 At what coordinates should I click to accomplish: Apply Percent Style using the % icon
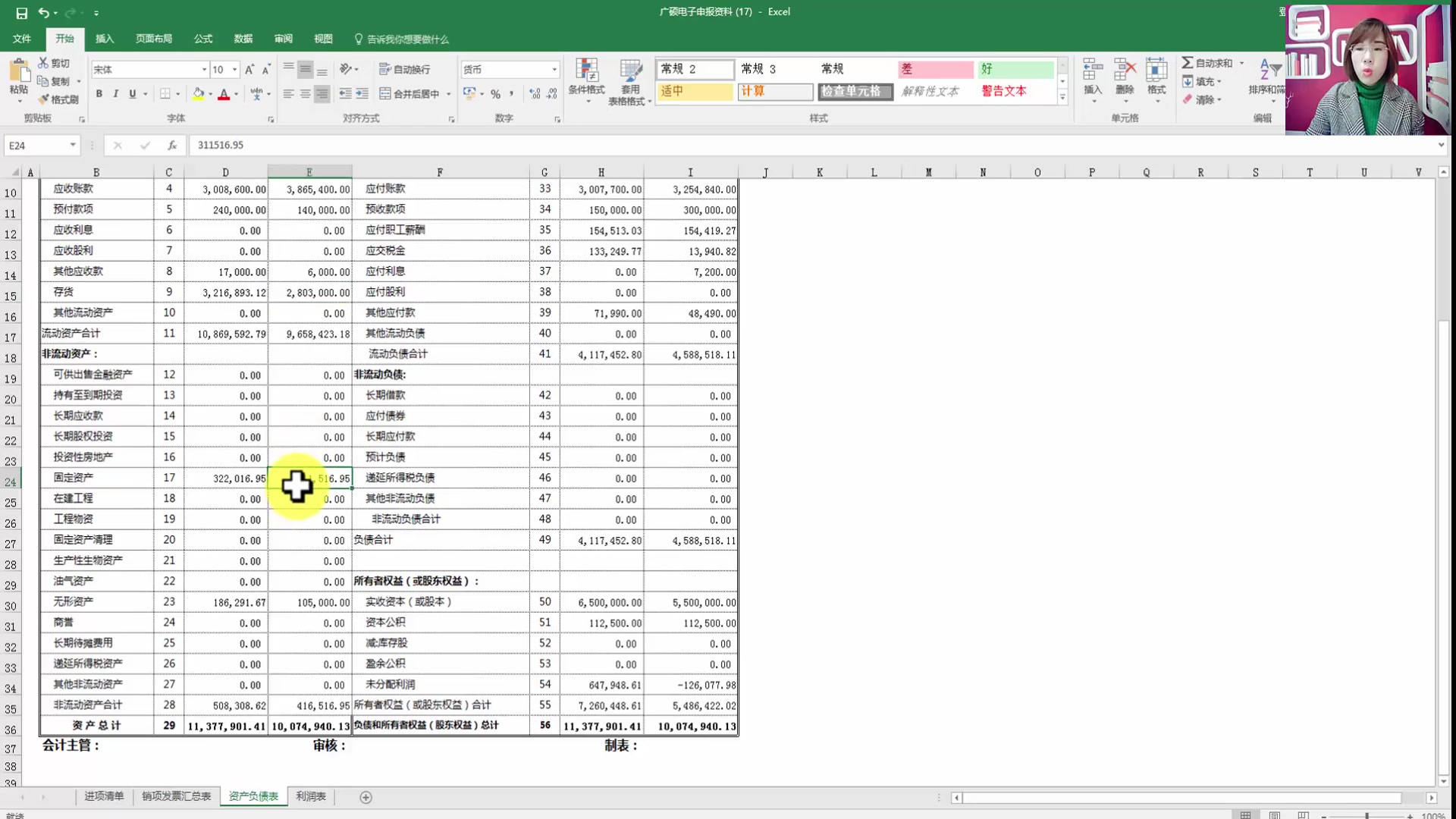[x=496, y=93]
